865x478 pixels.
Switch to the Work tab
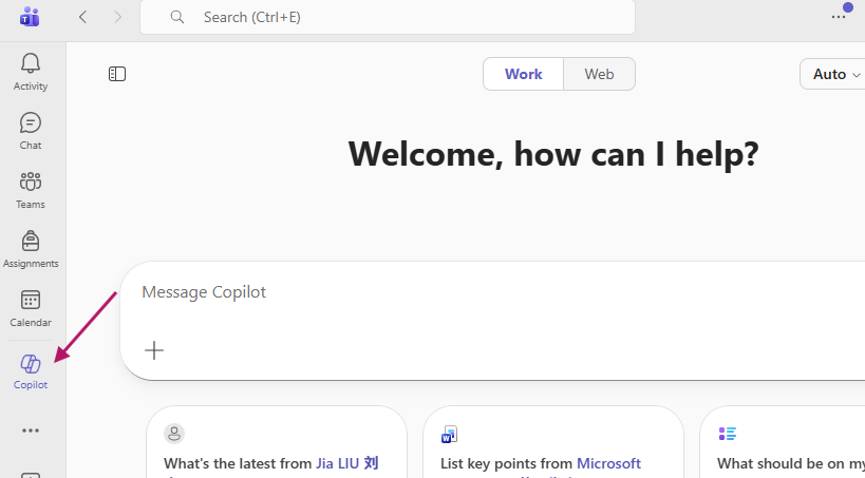point(524,74)
